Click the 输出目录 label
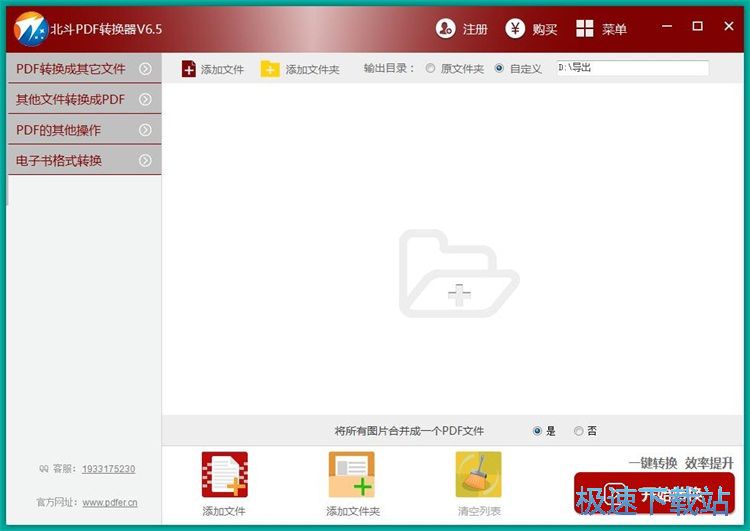The image size is (750, 531). pyautogui.click(x=388, y=68)
